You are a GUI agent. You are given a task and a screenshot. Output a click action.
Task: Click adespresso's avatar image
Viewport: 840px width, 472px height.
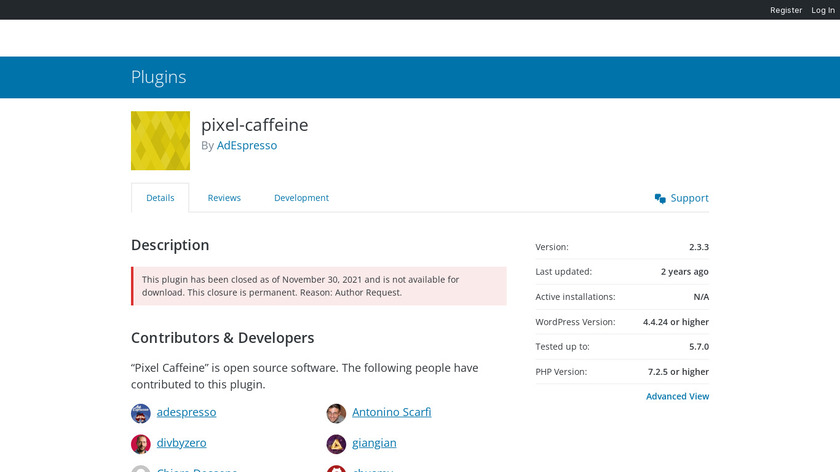coord(141,413)
